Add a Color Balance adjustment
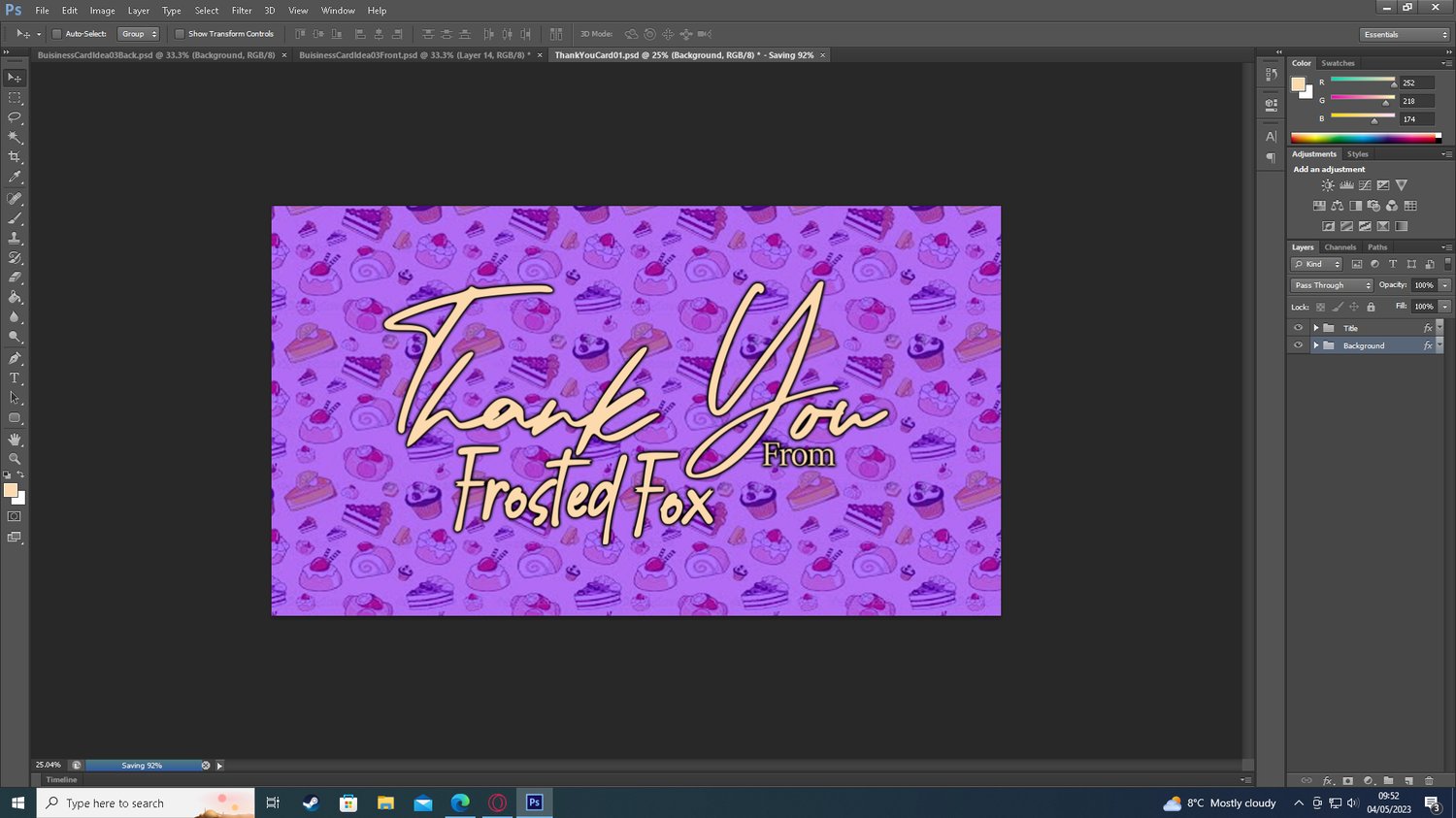 coord(1338,206)
